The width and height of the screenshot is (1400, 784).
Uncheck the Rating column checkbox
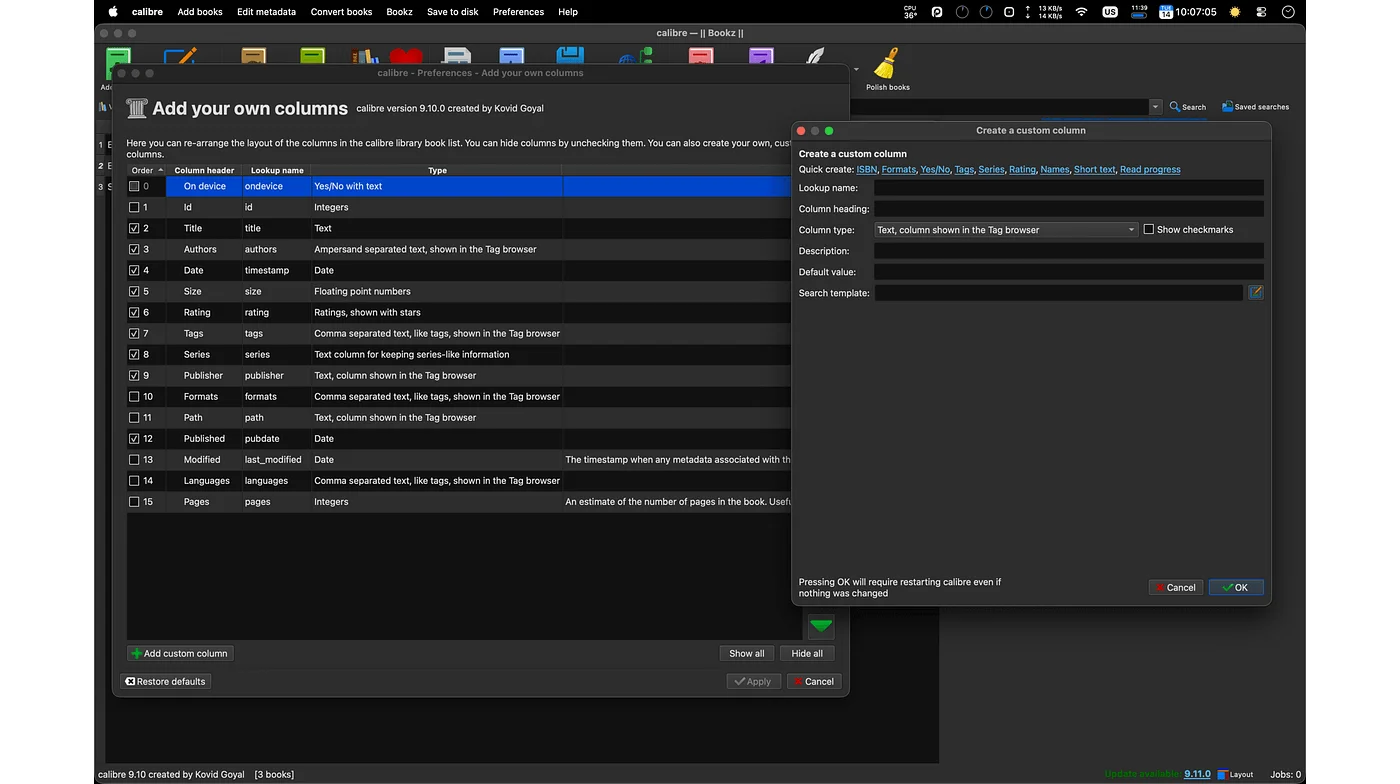(x=134, y=312)
